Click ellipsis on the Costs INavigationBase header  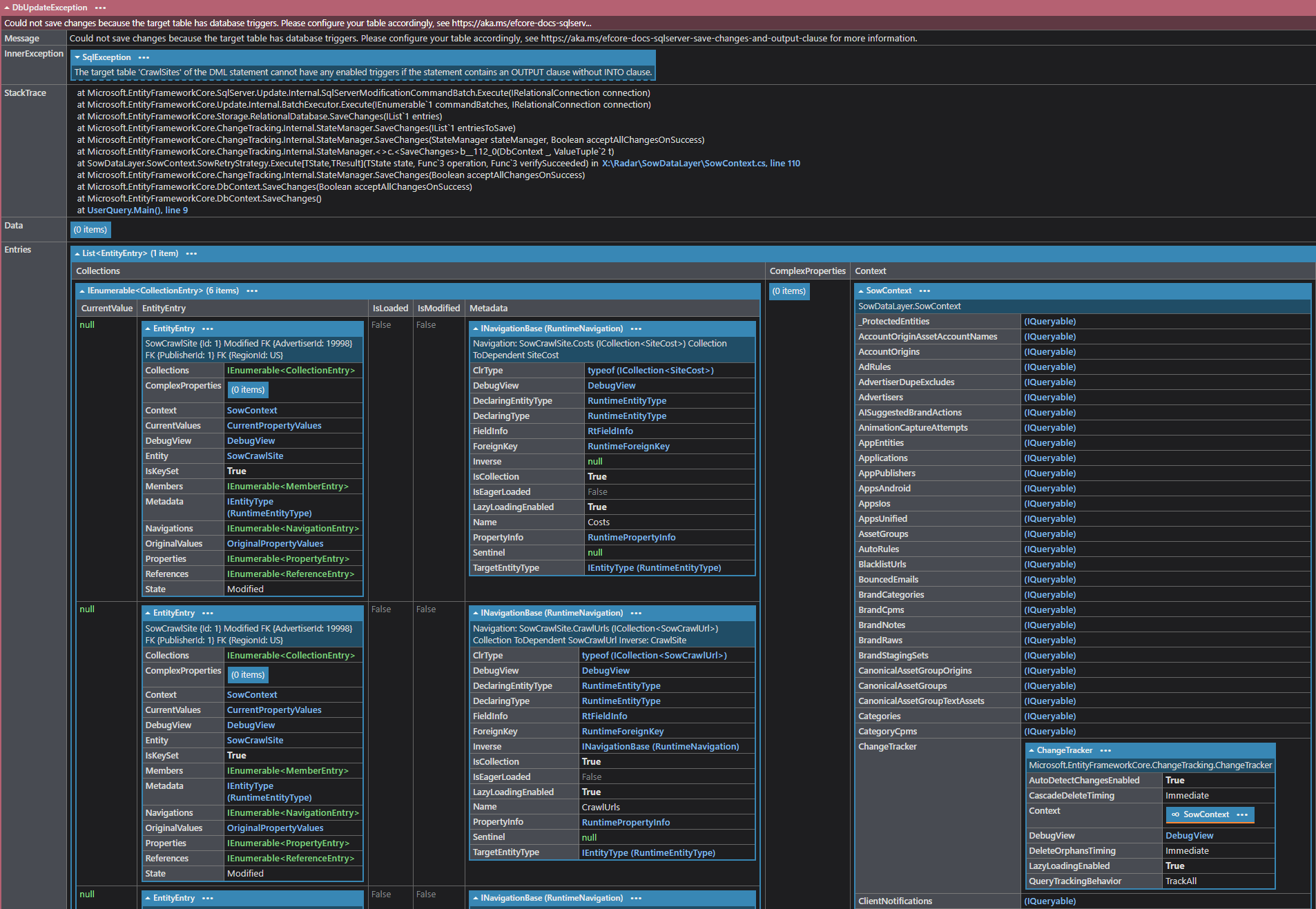(636, 329)
